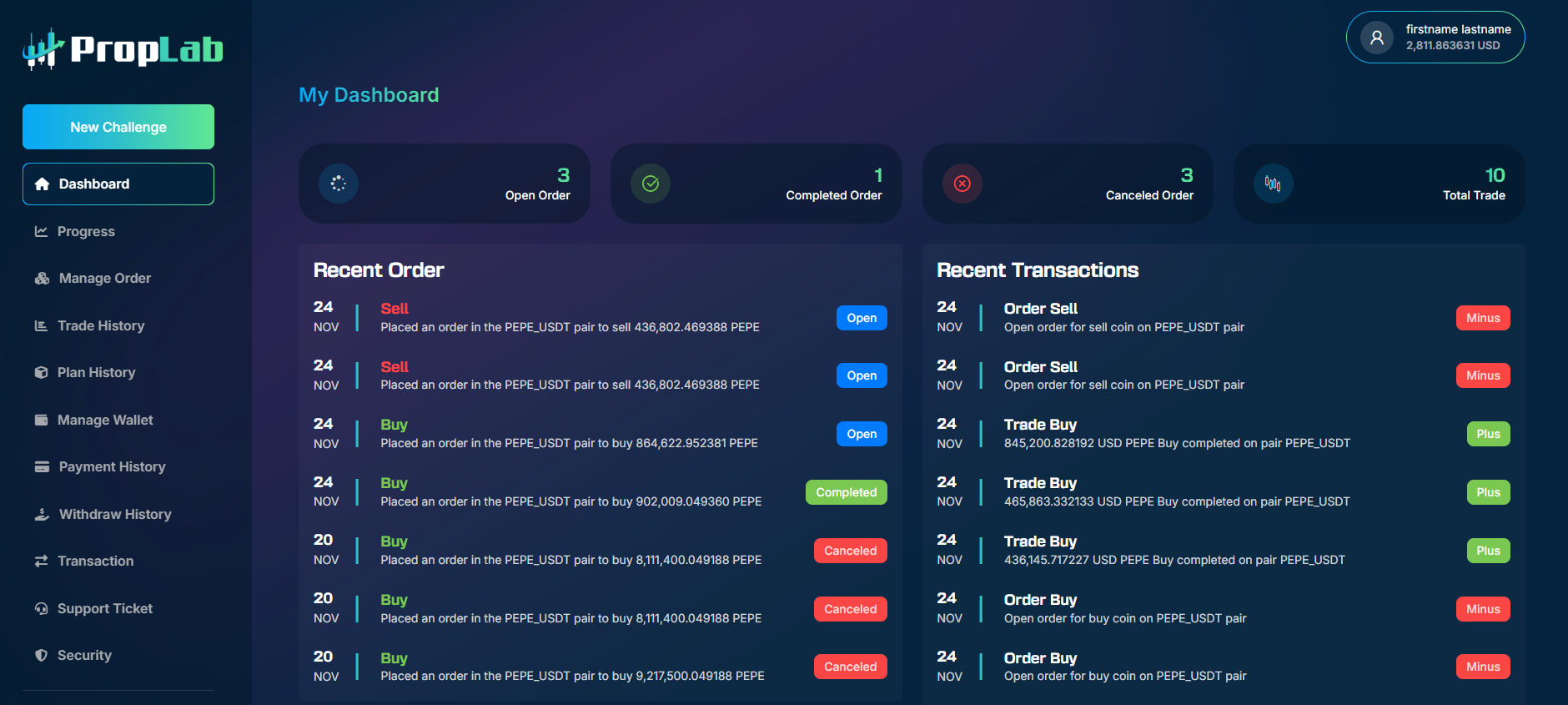
Task: Click the Withdraw History sidebar icon
Action: tap(42, 515)
